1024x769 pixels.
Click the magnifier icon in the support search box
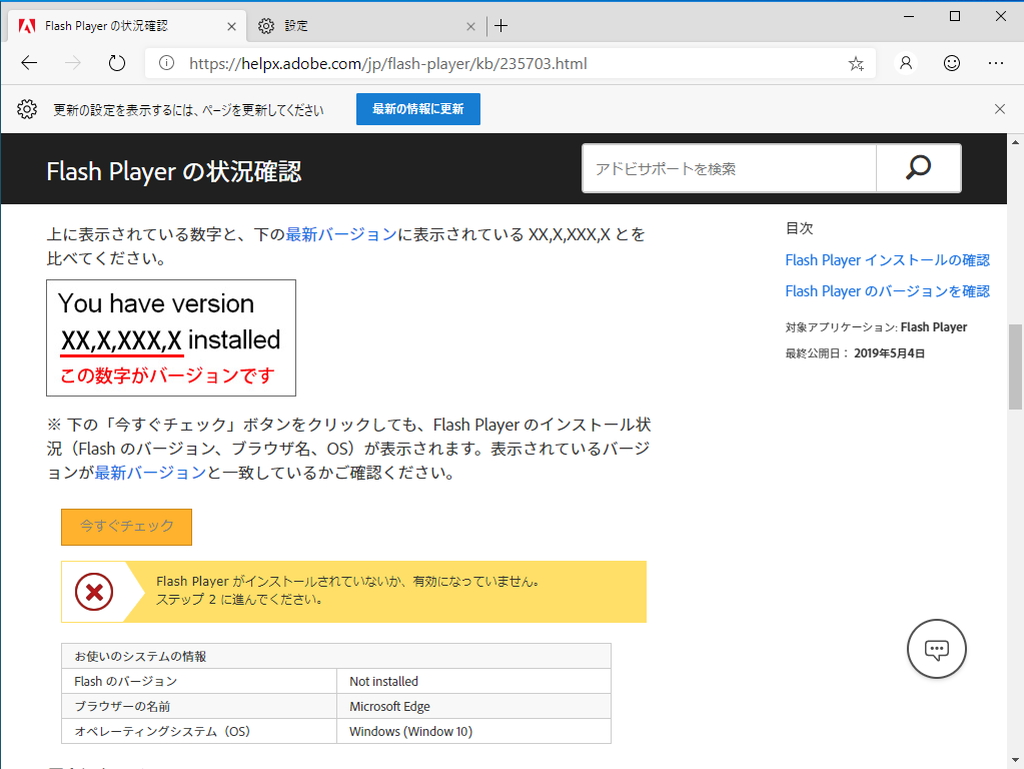click(917, 168)
